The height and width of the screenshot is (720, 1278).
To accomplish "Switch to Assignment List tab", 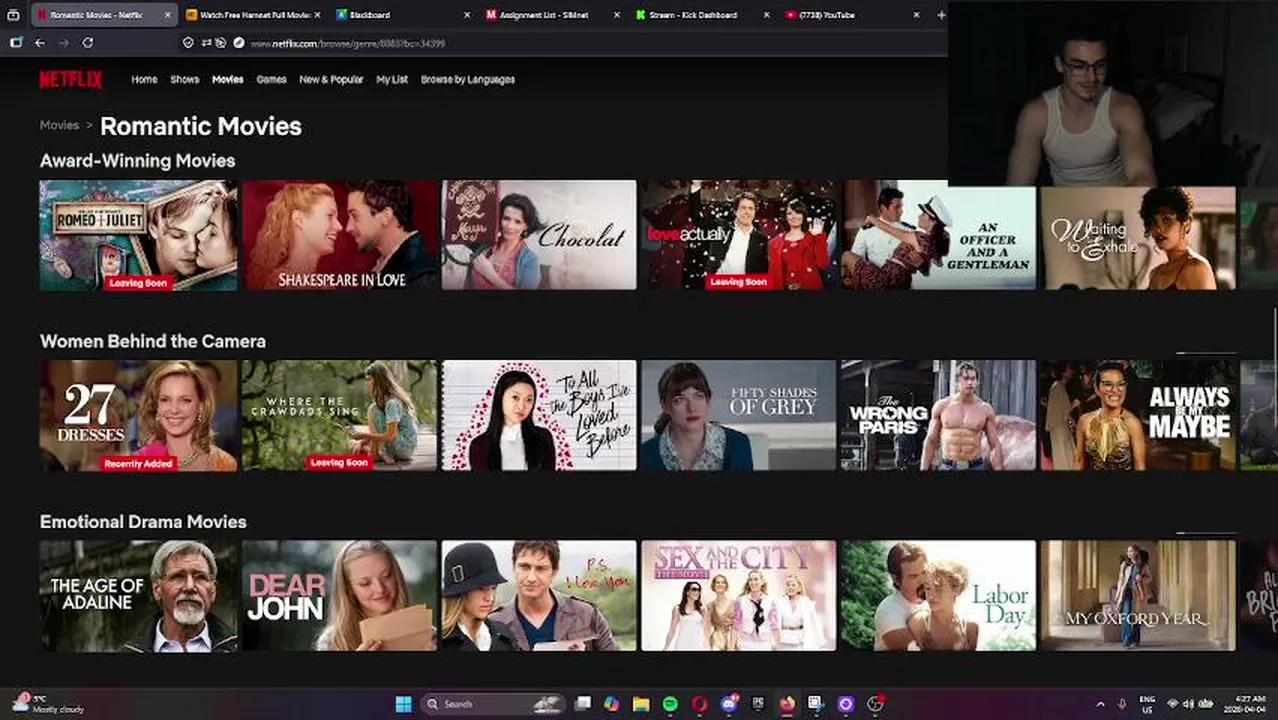I will [x=553, y=15].
